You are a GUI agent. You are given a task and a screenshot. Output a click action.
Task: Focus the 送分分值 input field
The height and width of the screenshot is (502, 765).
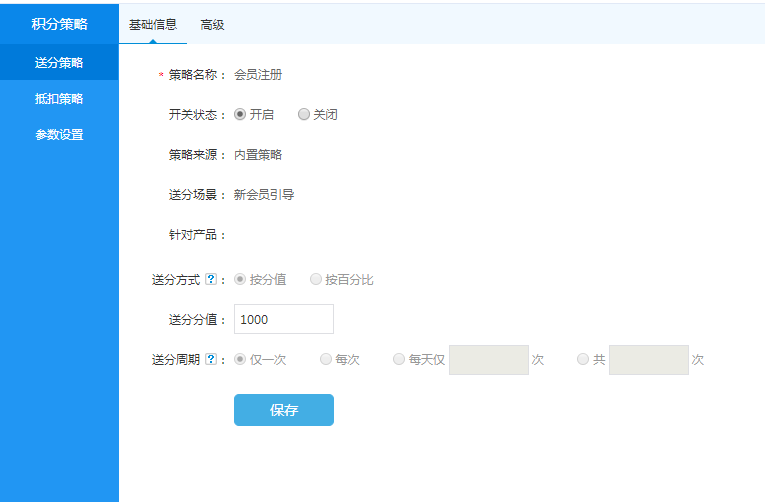[x=283, y=319]
